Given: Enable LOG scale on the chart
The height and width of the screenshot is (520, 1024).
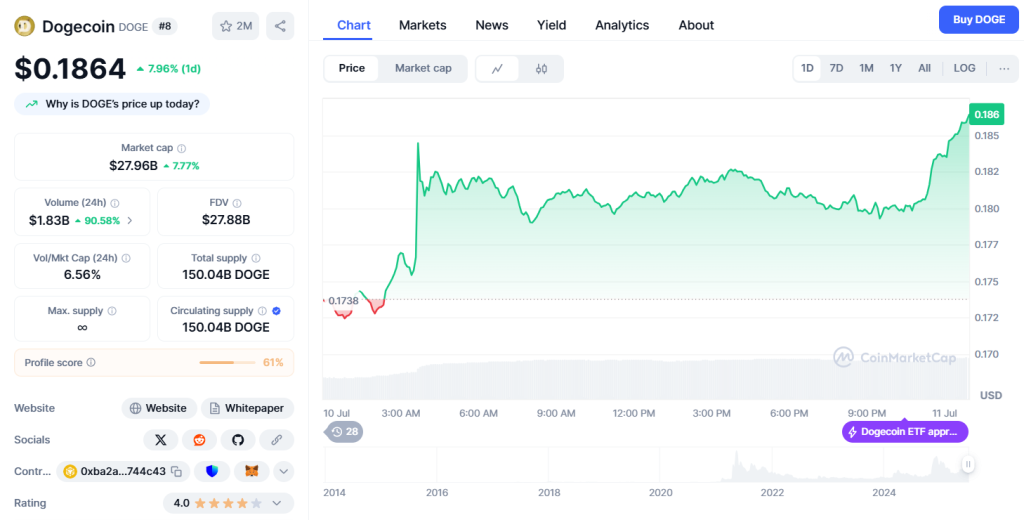Looking at the screenshot, I should (964, 69).
